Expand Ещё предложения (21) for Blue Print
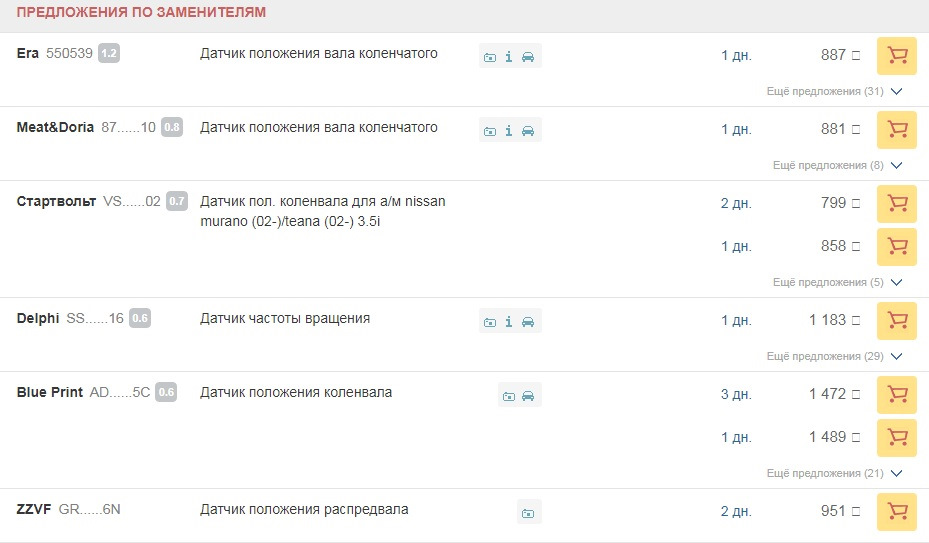 pyautogui.click(x=834, y=473)
